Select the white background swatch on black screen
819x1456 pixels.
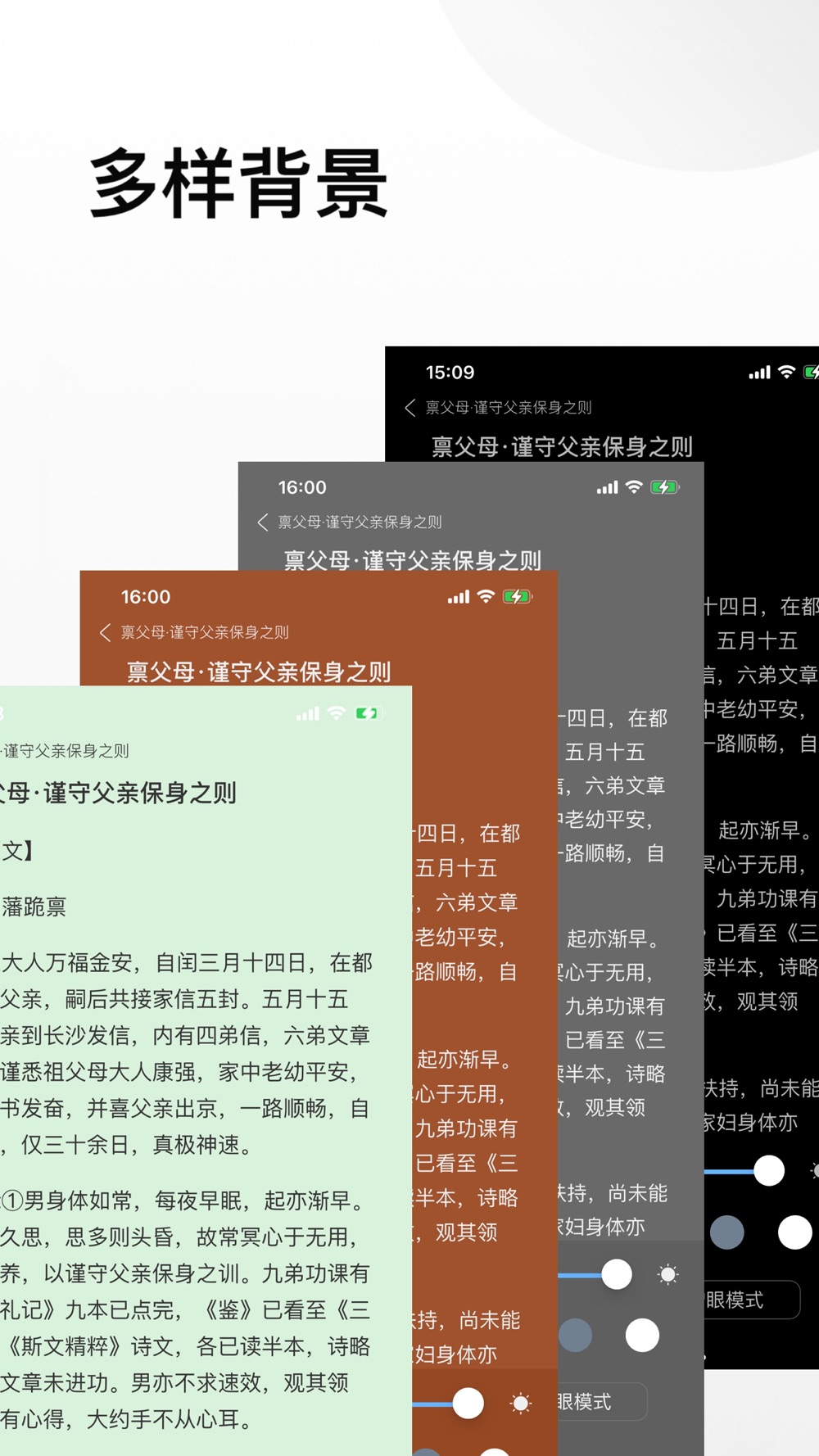click(794, 1232)
